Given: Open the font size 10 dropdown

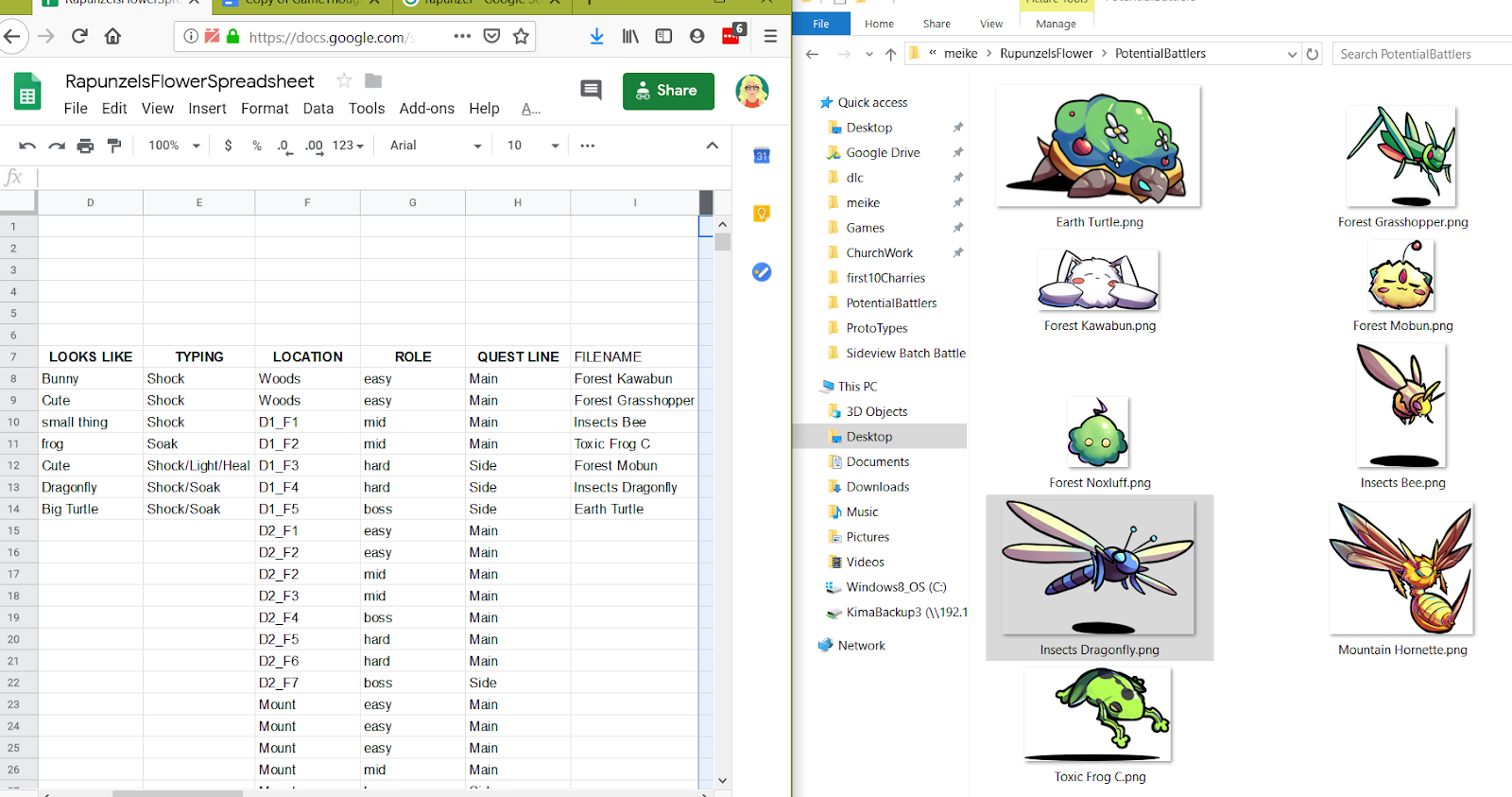Looking at the screenshot, I should 533,146.
